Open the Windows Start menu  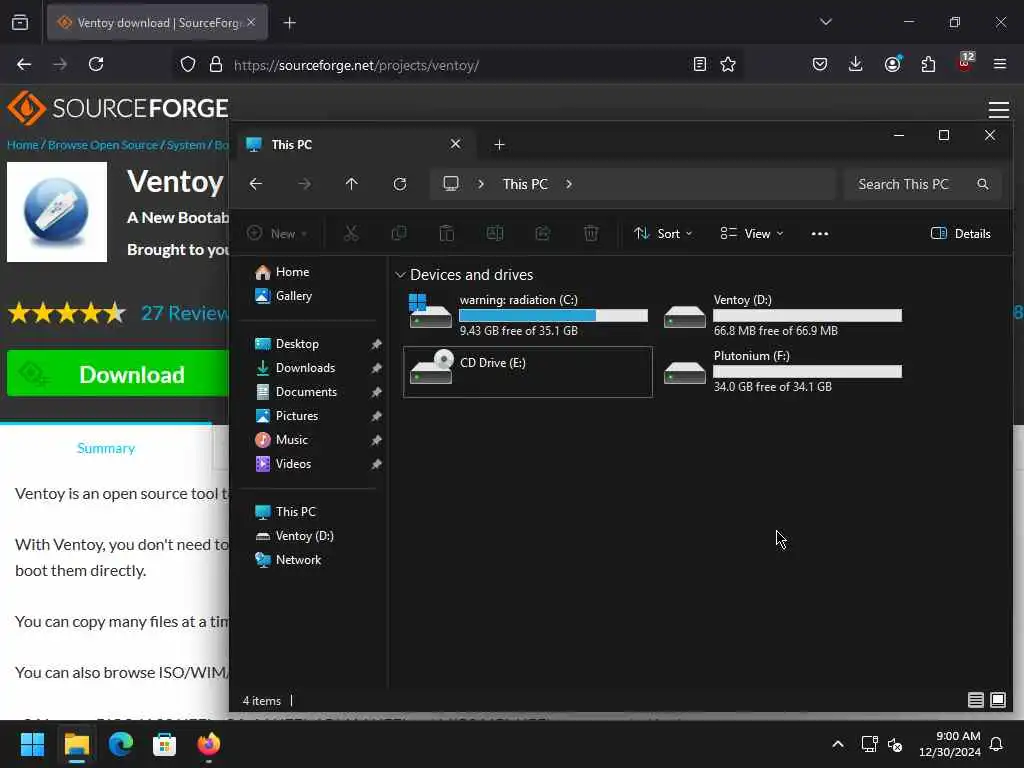[x=33, y=744]
